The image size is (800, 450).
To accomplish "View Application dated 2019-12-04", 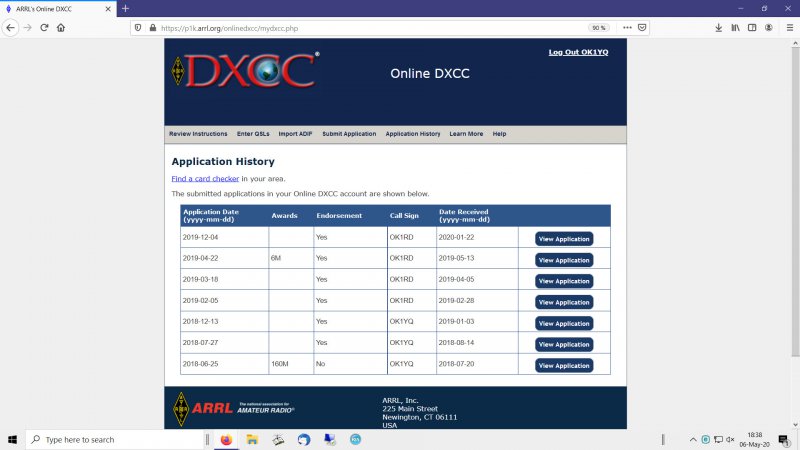I will (564, 239).
